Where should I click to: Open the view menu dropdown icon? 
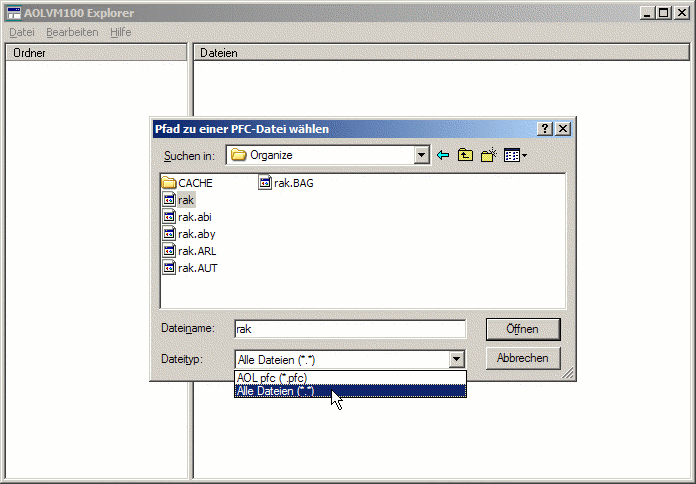point(515,155)
